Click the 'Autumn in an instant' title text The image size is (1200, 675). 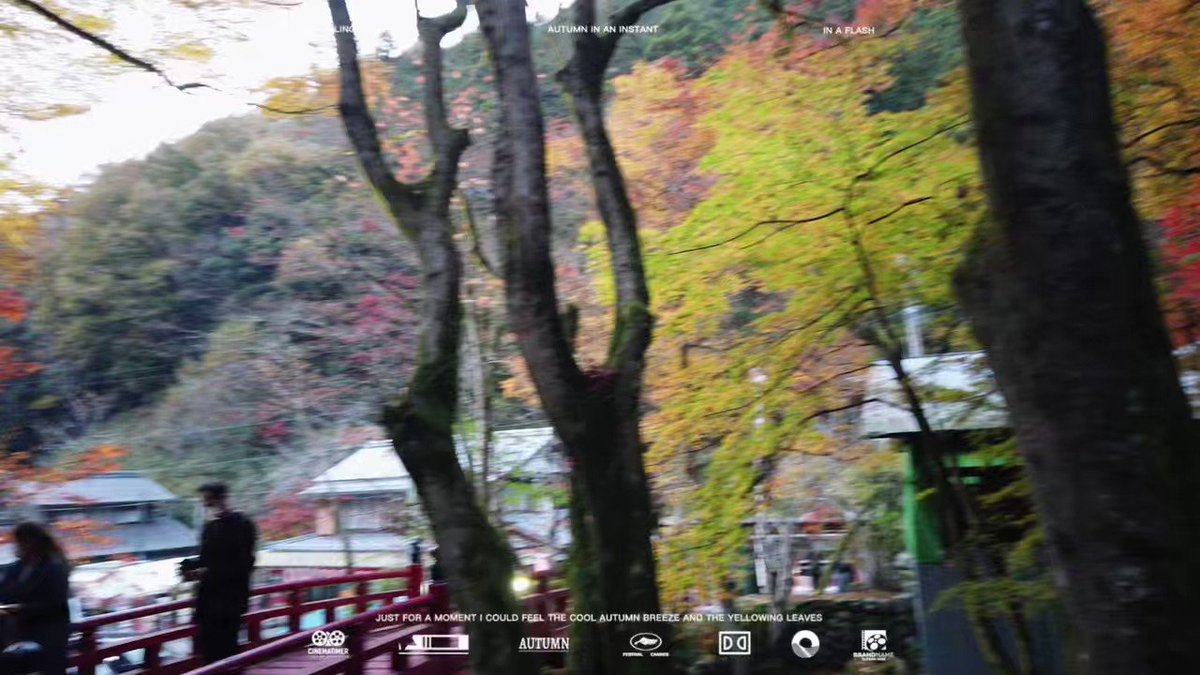coord(602,29)
